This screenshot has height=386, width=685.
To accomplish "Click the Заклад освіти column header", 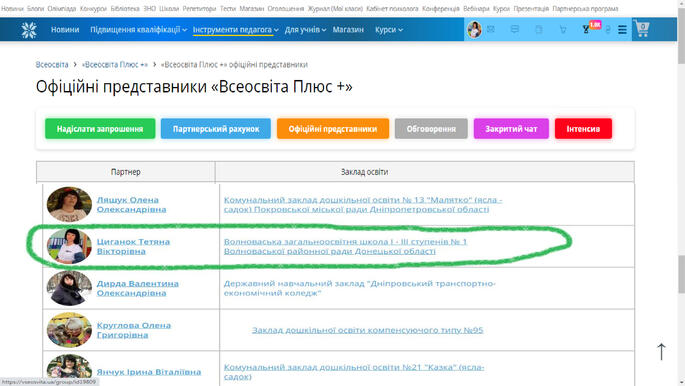I will [364, 172].
